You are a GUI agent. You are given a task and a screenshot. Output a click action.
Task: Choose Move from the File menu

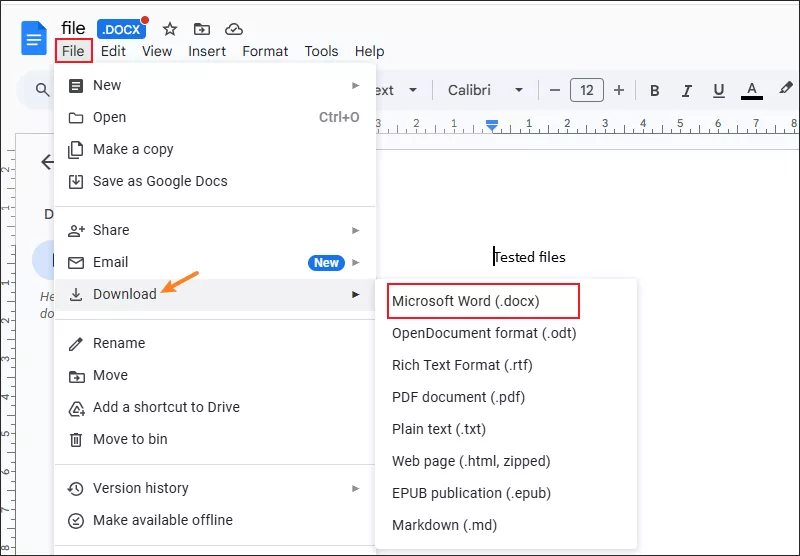pos(215,375)
